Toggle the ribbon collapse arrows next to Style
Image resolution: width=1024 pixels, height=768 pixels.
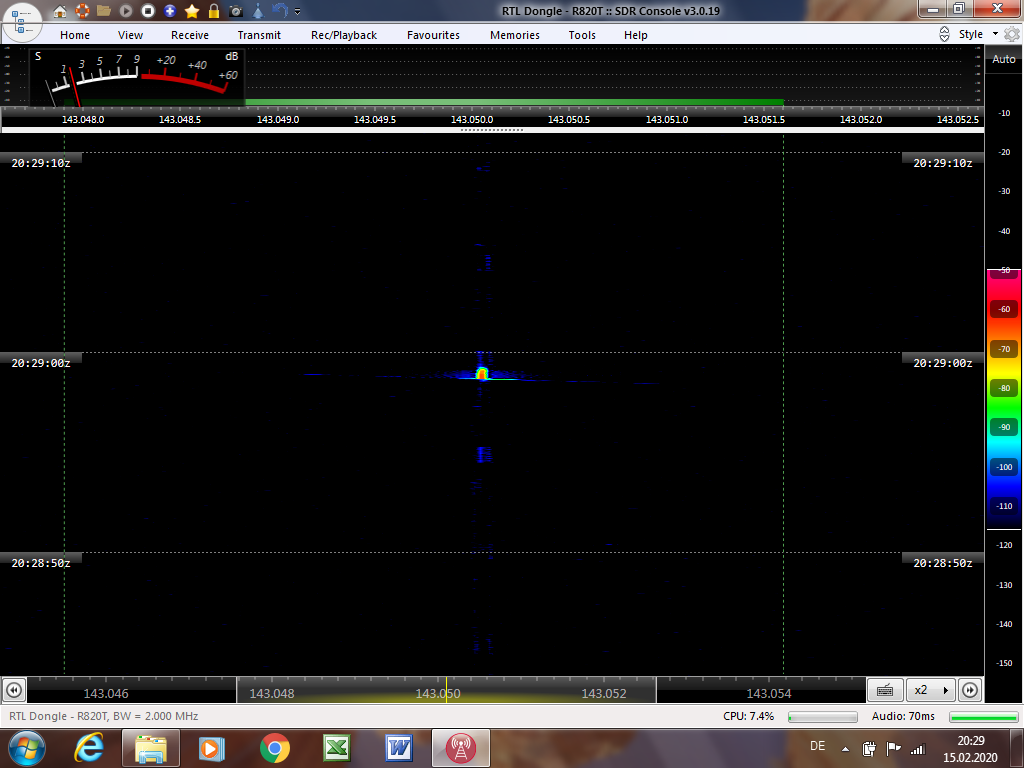944,34
